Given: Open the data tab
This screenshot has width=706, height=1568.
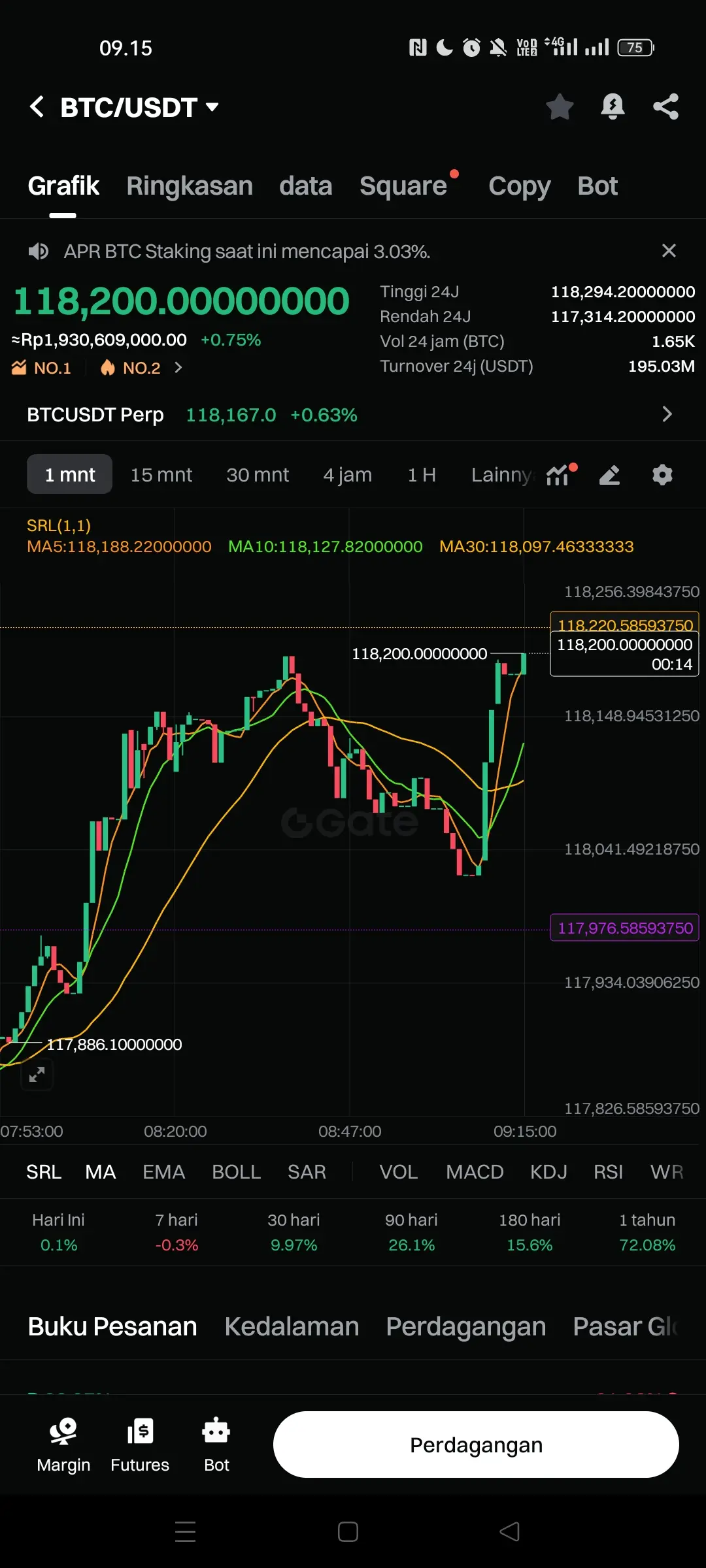Looking at the screenshot, I should (305, 186).
